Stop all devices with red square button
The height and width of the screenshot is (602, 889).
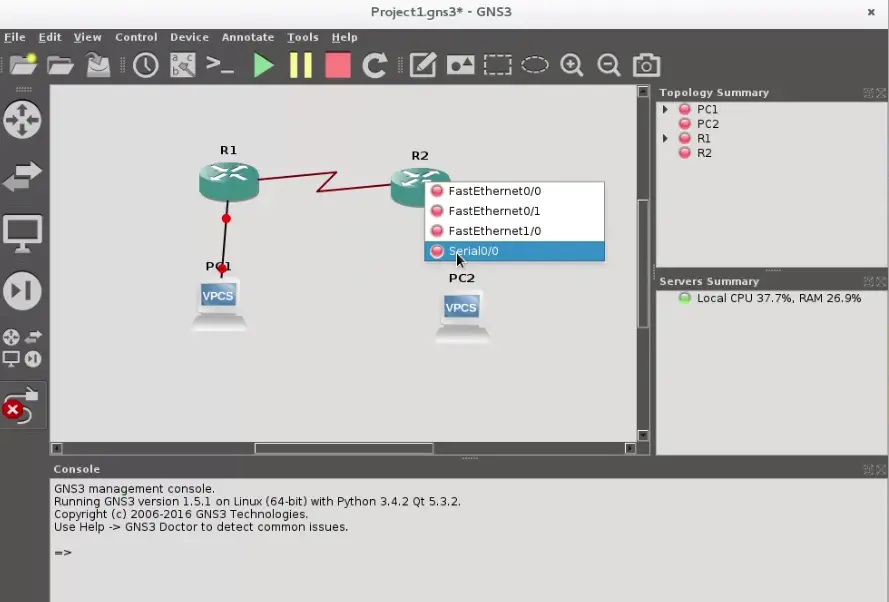click(338, 65)
